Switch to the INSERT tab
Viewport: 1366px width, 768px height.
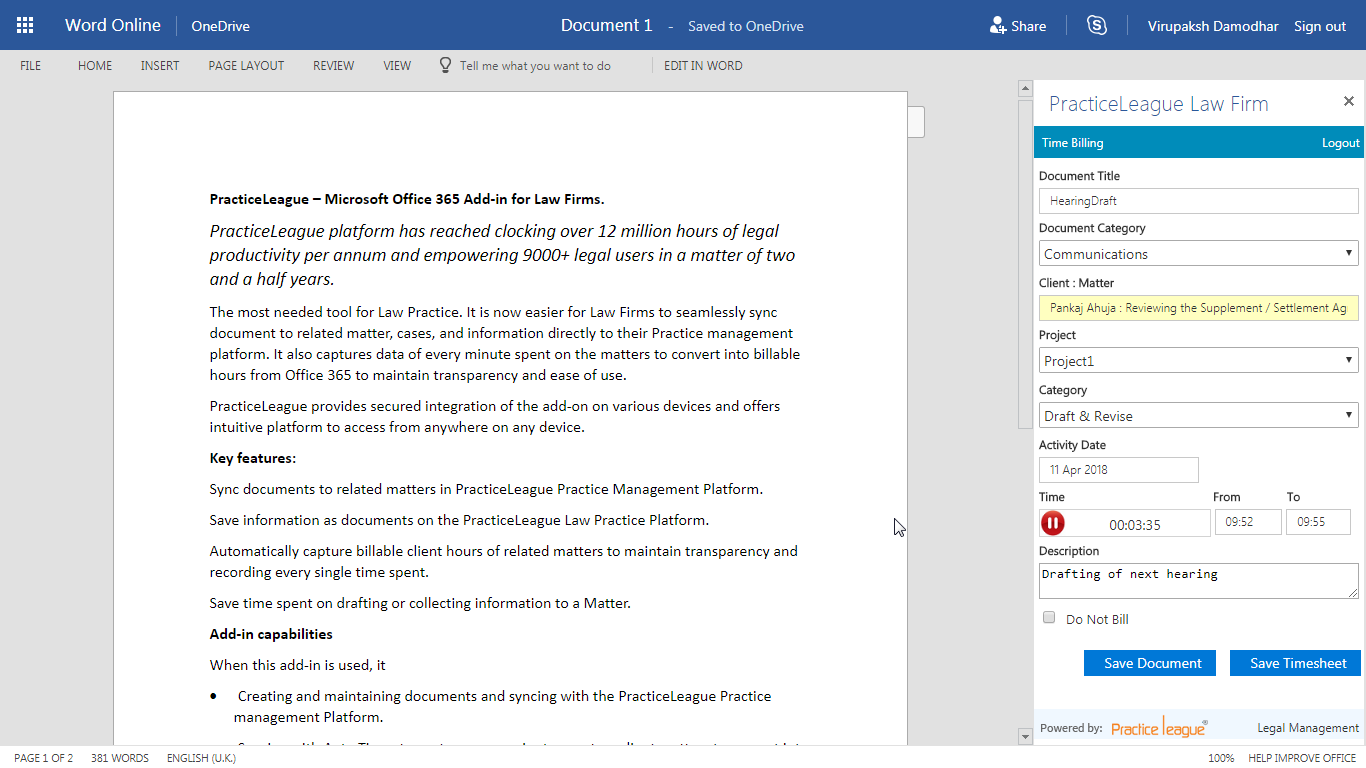[160, 66]
